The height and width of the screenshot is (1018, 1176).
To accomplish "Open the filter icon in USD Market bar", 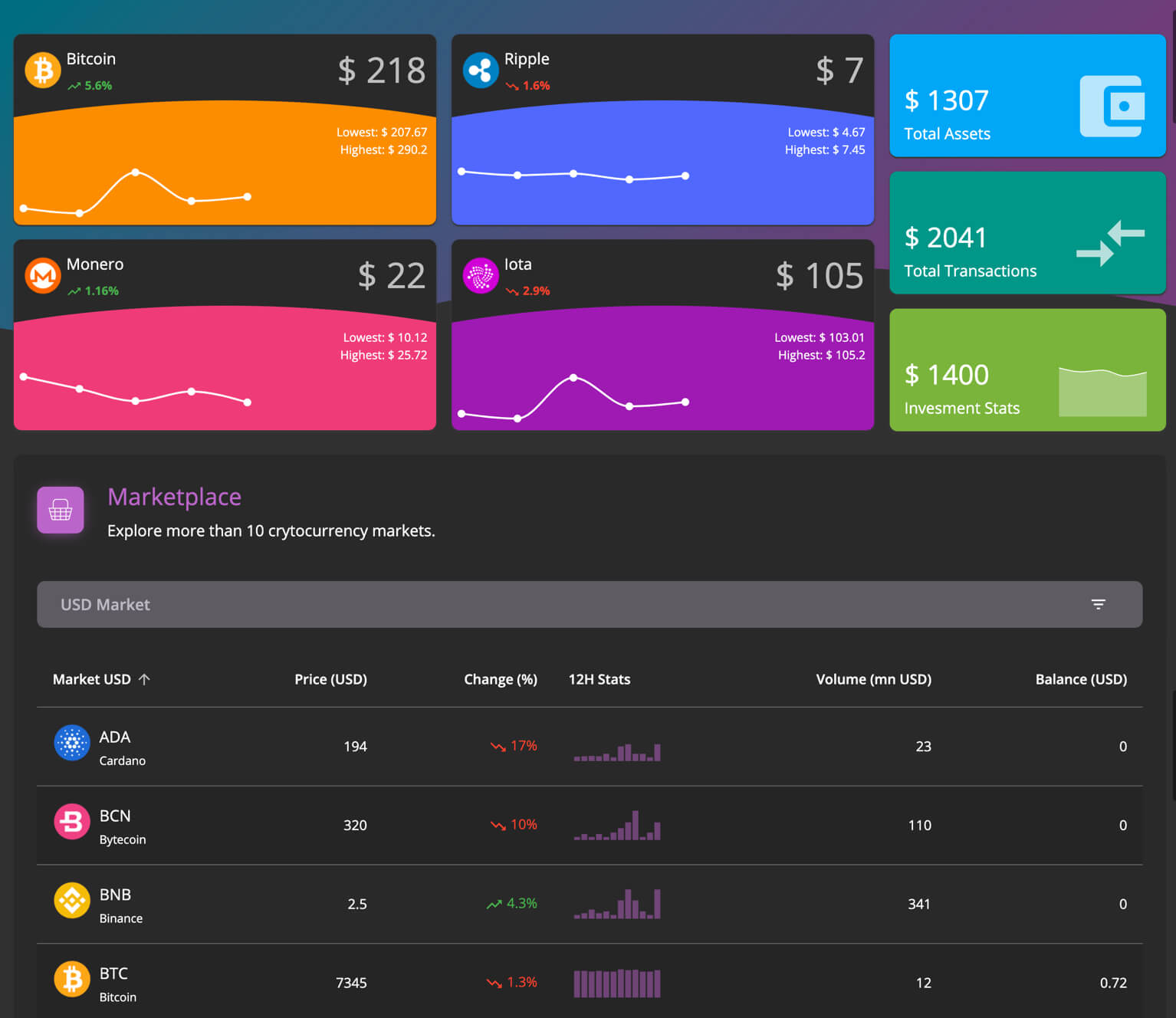I will [x=1098, y=604].
